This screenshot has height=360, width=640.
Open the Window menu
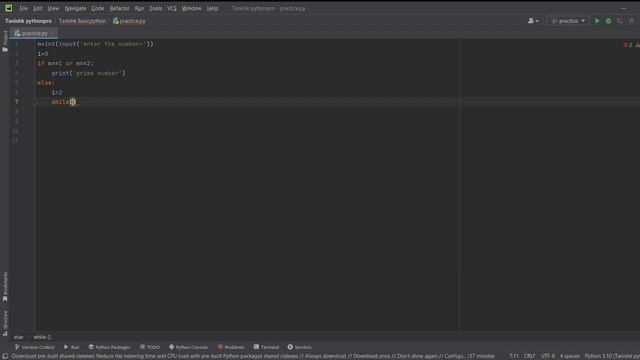coord(191,8)
